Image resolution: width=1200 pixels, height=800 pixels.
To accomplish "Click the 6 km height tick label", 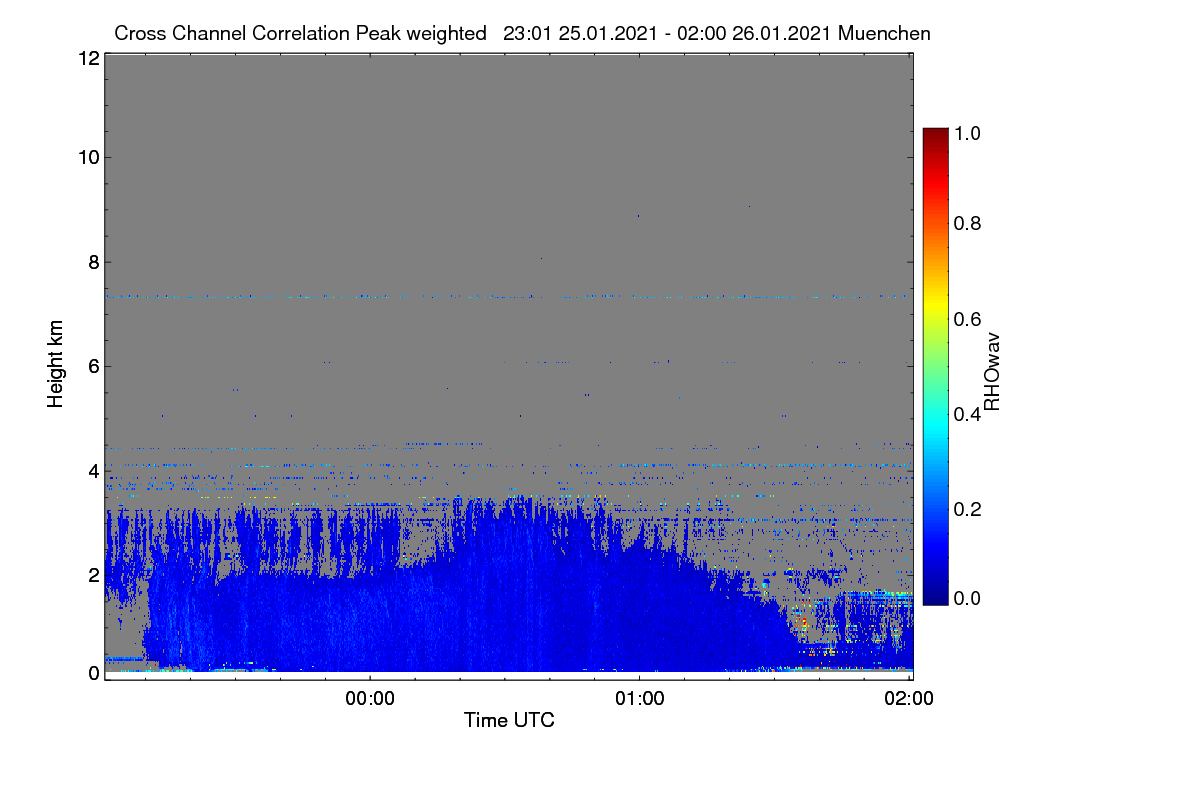I will 93,366.
